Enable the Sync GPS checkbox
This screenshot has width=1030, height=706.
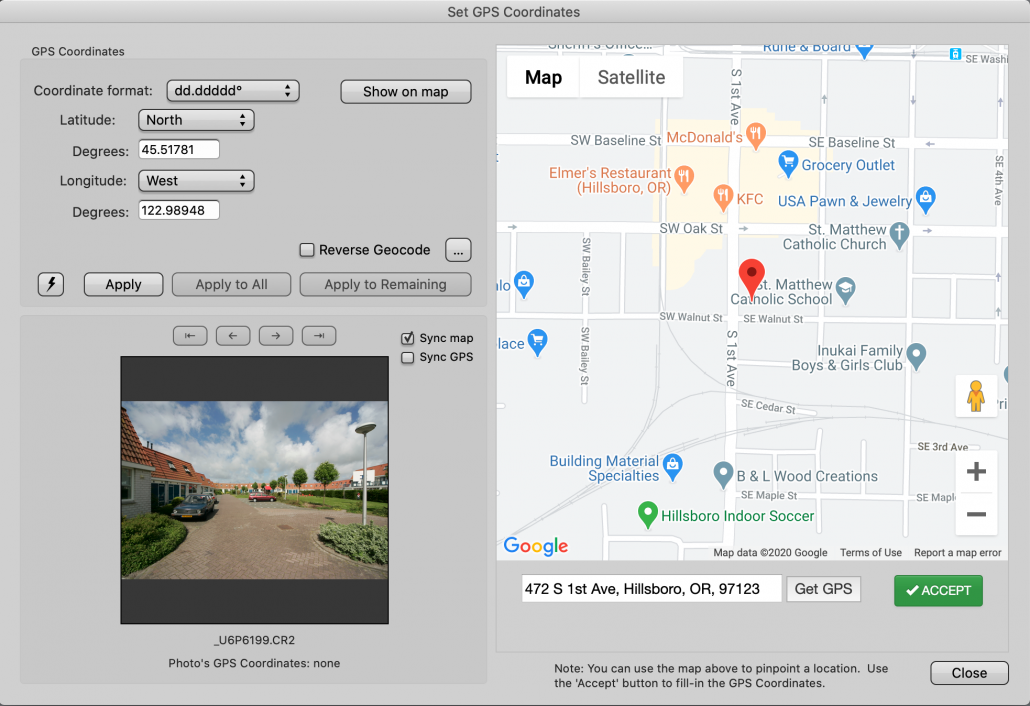point(407,356)
